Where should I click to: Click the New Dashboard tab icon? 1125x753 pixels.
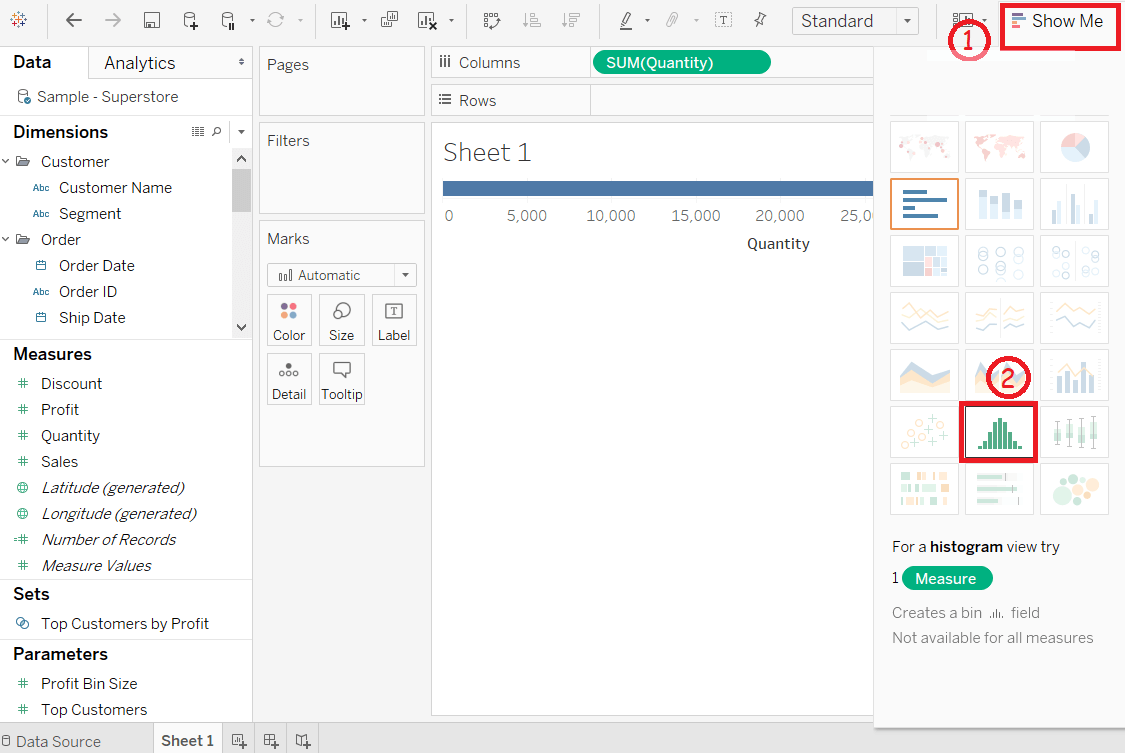270,741
